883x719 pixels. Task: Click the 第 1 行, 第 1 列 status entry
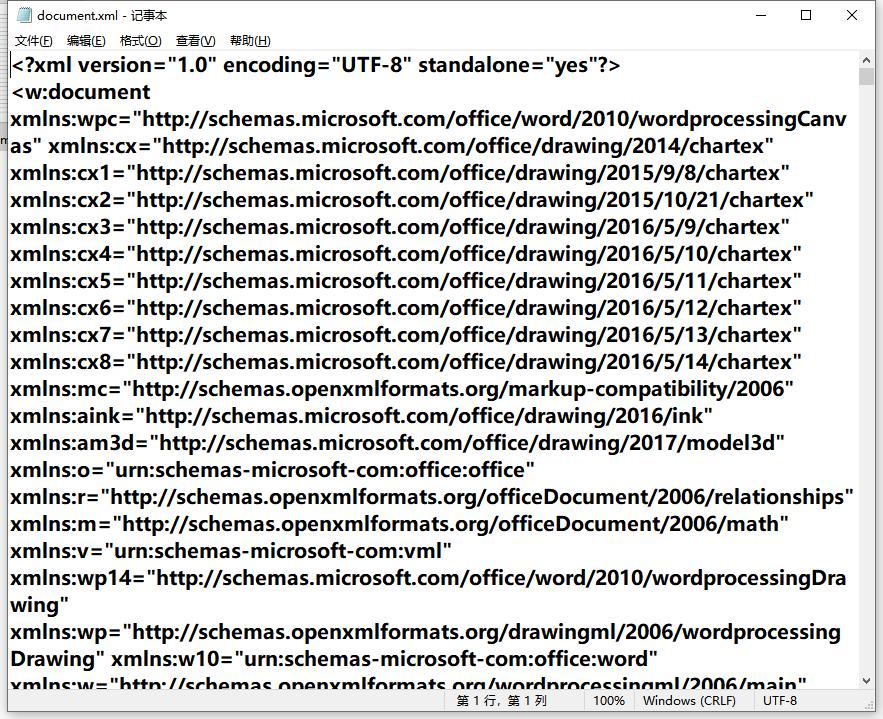point(501,701)
